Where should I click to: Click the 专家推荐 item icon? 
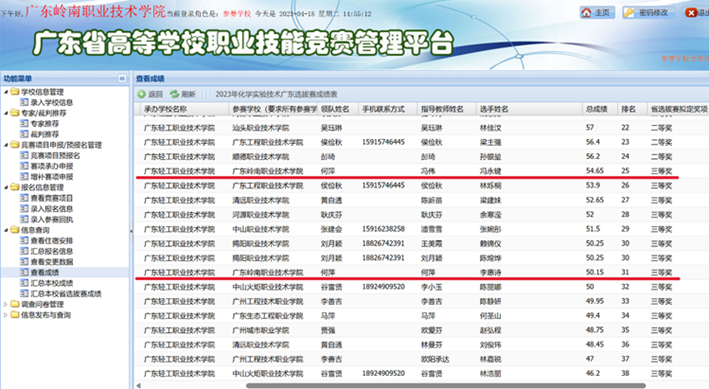click(24, 123)
